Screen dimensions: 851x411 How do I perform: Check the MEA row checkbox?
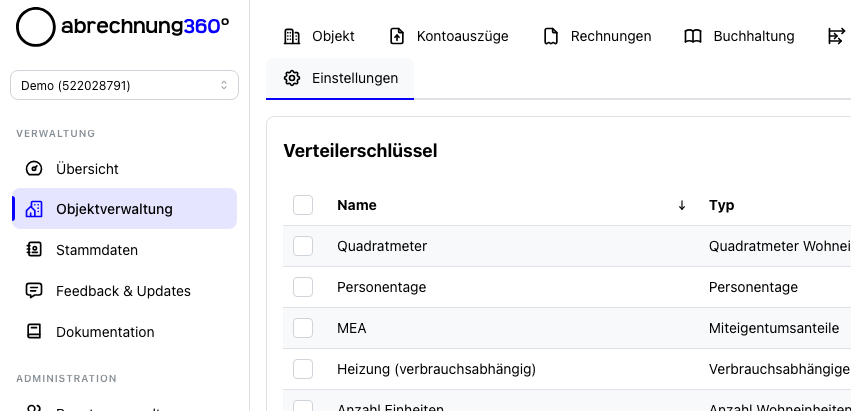(x=303, y=328)
